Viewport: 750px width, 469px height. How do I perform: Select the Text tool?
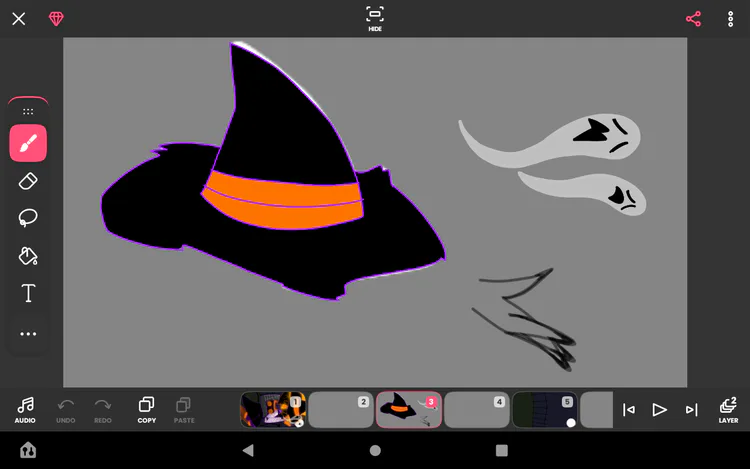tap(28, 293)
